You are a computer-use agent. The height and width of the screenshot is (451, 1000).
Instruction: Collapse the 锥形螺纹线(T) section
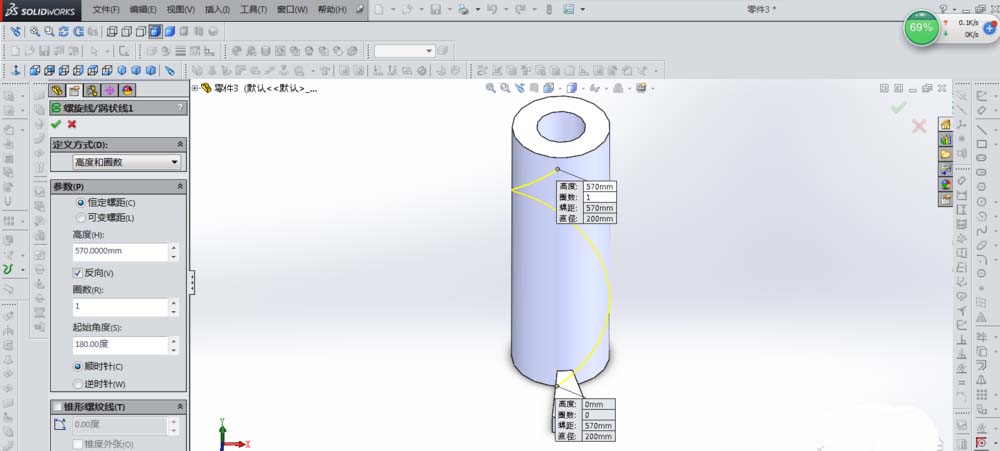click(x=180, y=406)
